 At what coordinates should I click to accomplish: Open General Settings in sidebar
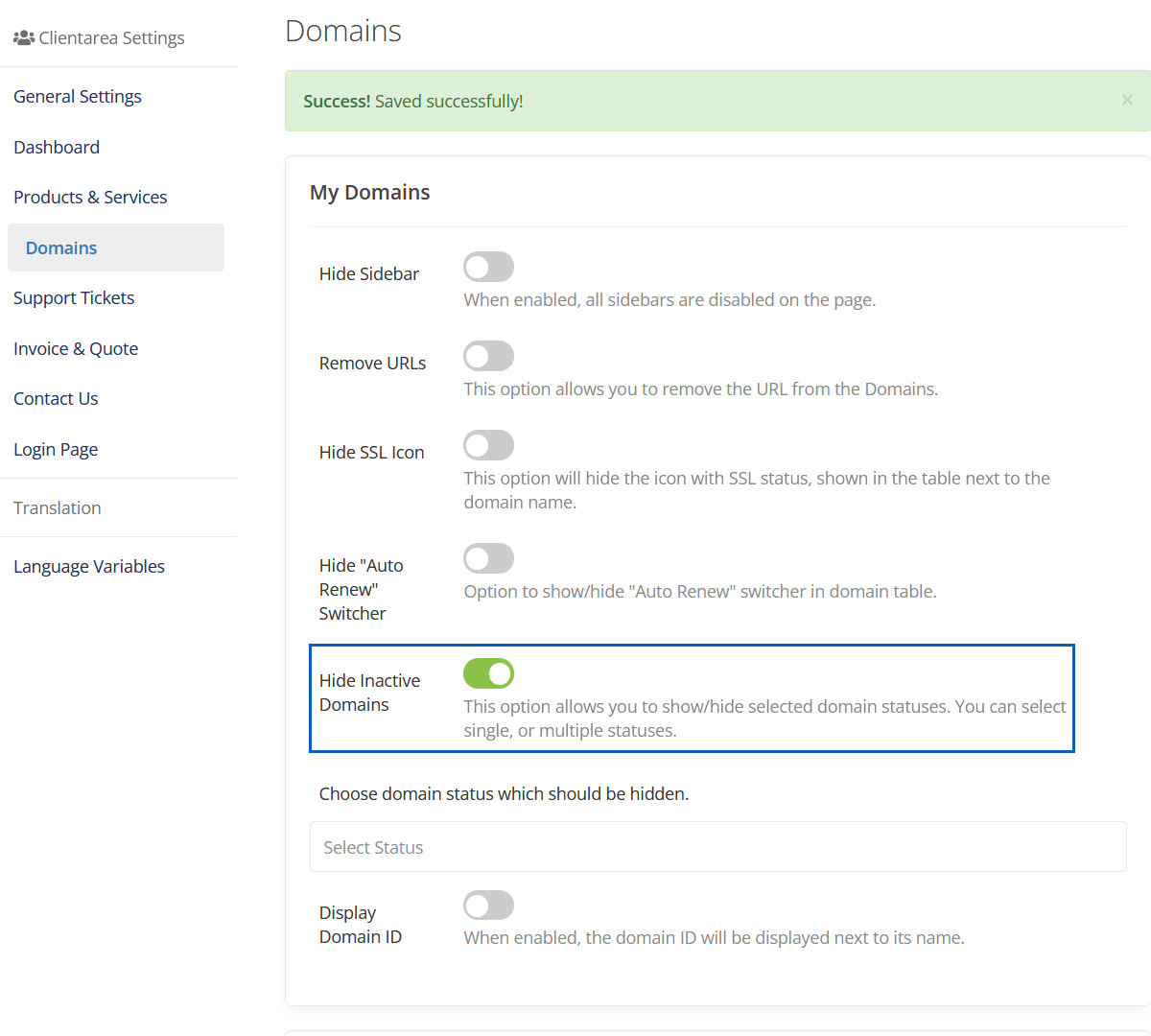[x=78, y=97]
